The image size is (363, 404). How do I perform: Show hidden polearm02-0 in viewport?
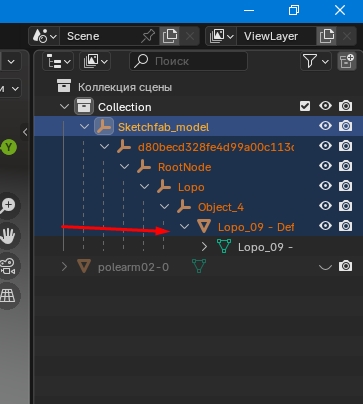pos(325,267)
